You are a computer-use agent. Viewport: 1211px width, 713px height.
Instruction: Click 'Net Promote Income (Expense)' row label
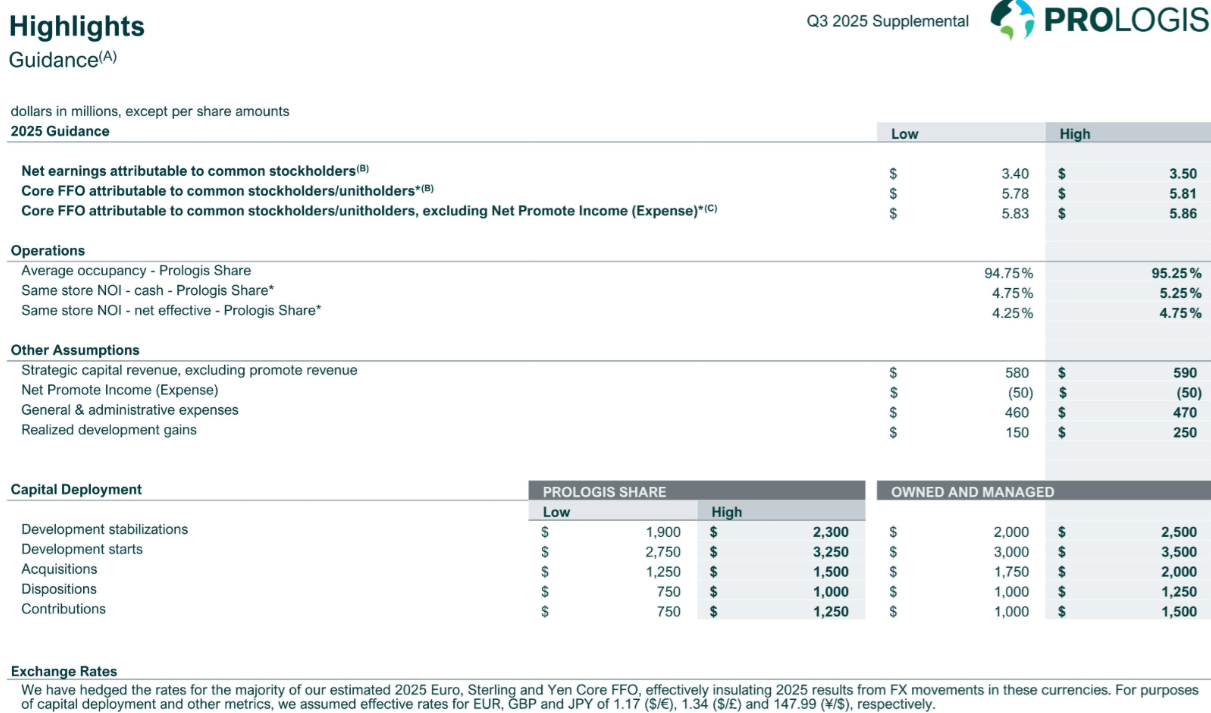pos(120,390)
